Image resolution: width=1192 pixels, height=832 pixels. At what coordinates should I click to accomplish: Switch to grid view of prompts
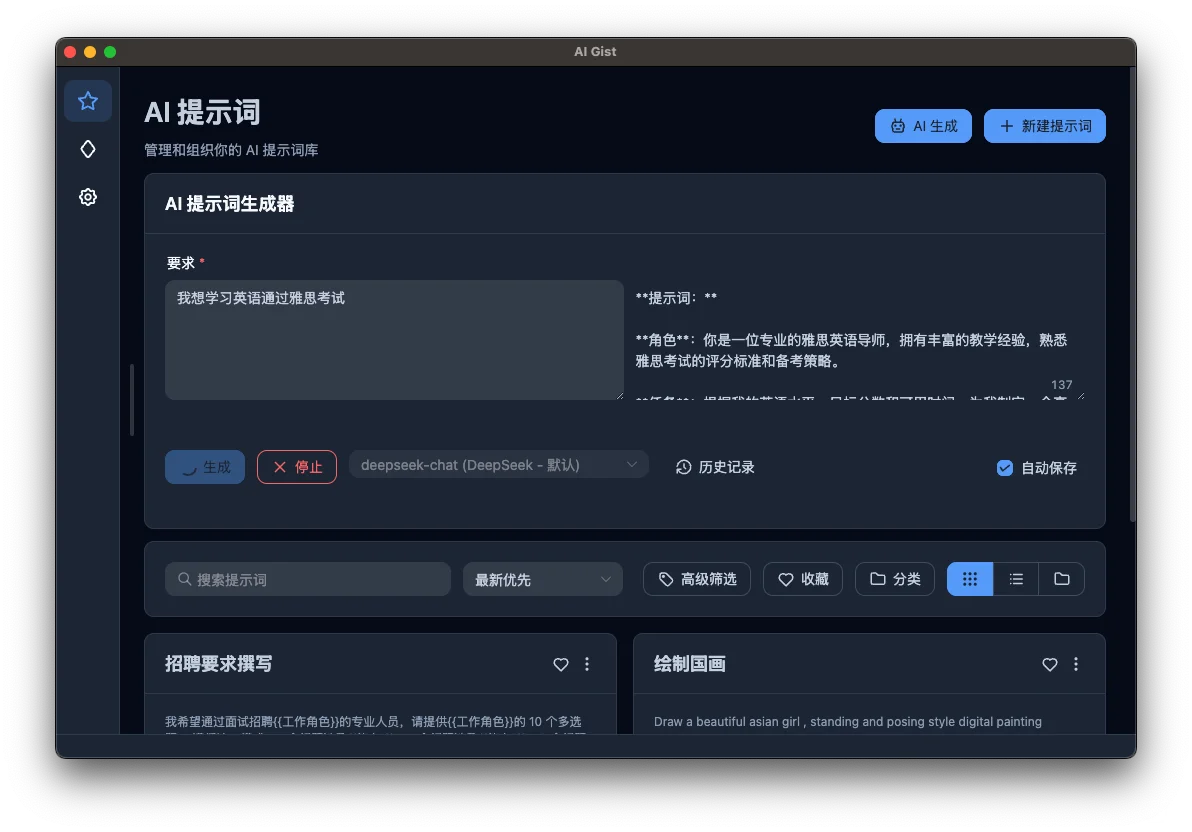point(969,578)
